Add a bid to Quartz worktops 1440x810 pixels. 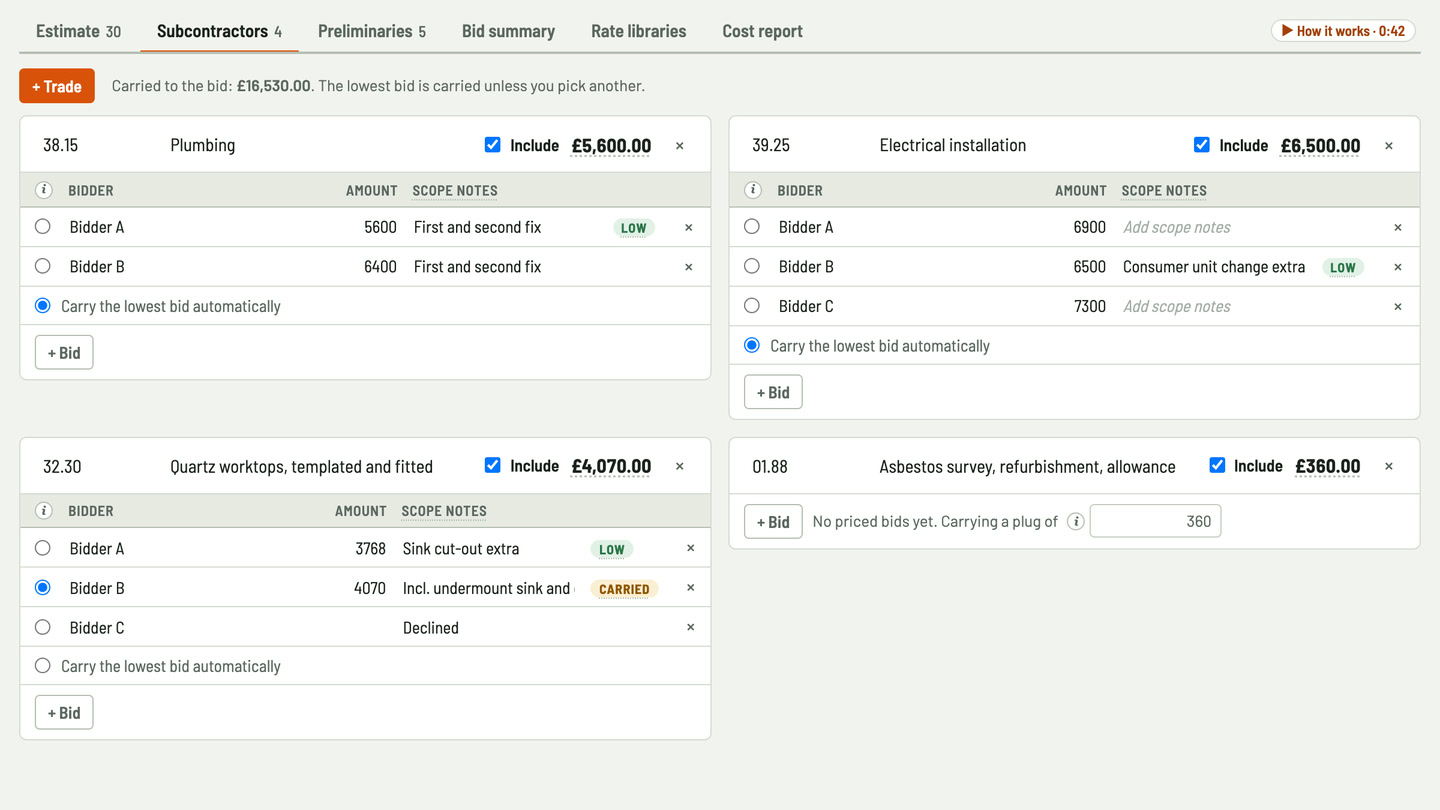coord(64,713)
